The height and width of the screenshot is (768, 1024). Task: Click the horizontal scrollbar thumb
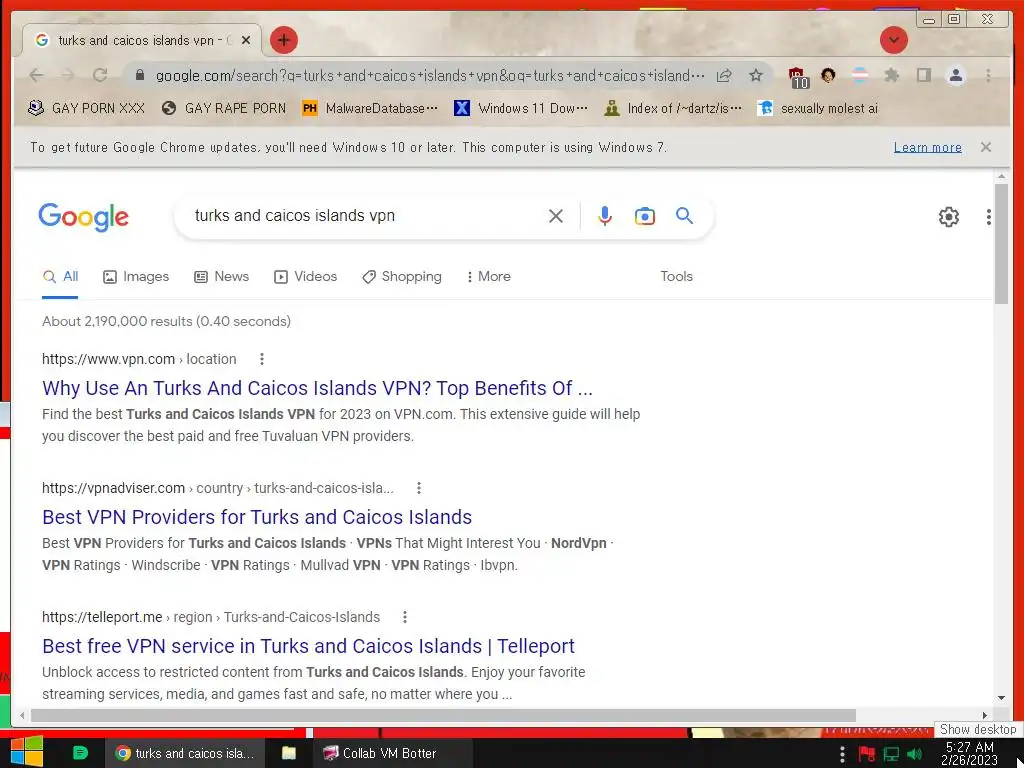pos(443,715)
